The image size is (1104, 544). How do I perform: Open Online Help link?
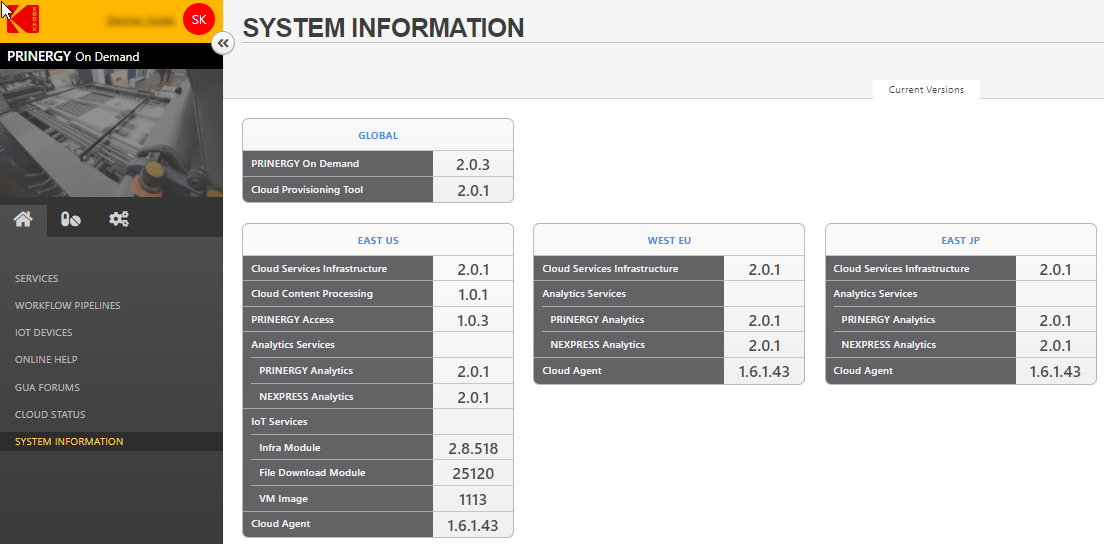(46, 360)
